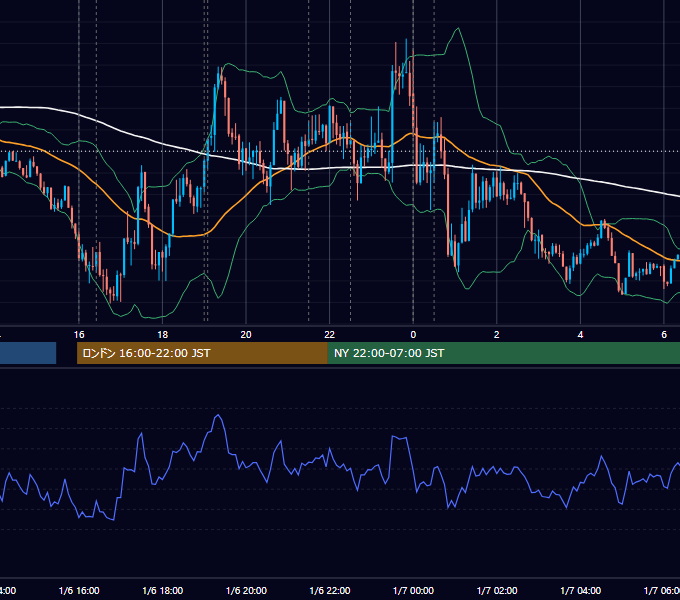680x600 pixels.
Task: Click hour label 6 on upper chart axis
Action: 664,335
